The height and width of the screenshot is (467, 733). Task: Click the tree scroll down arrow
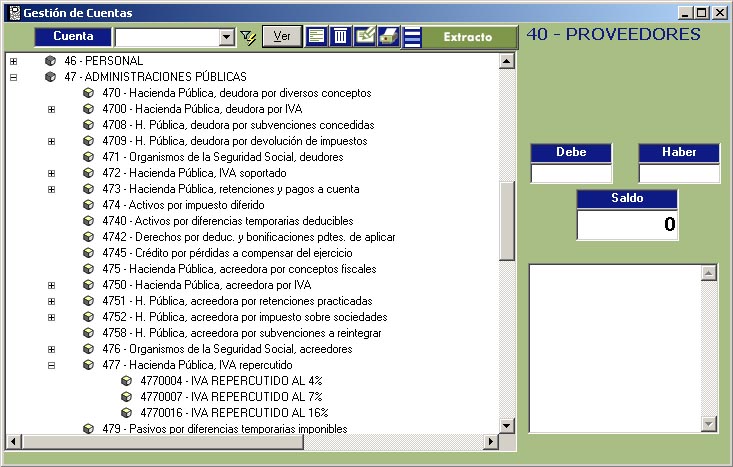507,425
